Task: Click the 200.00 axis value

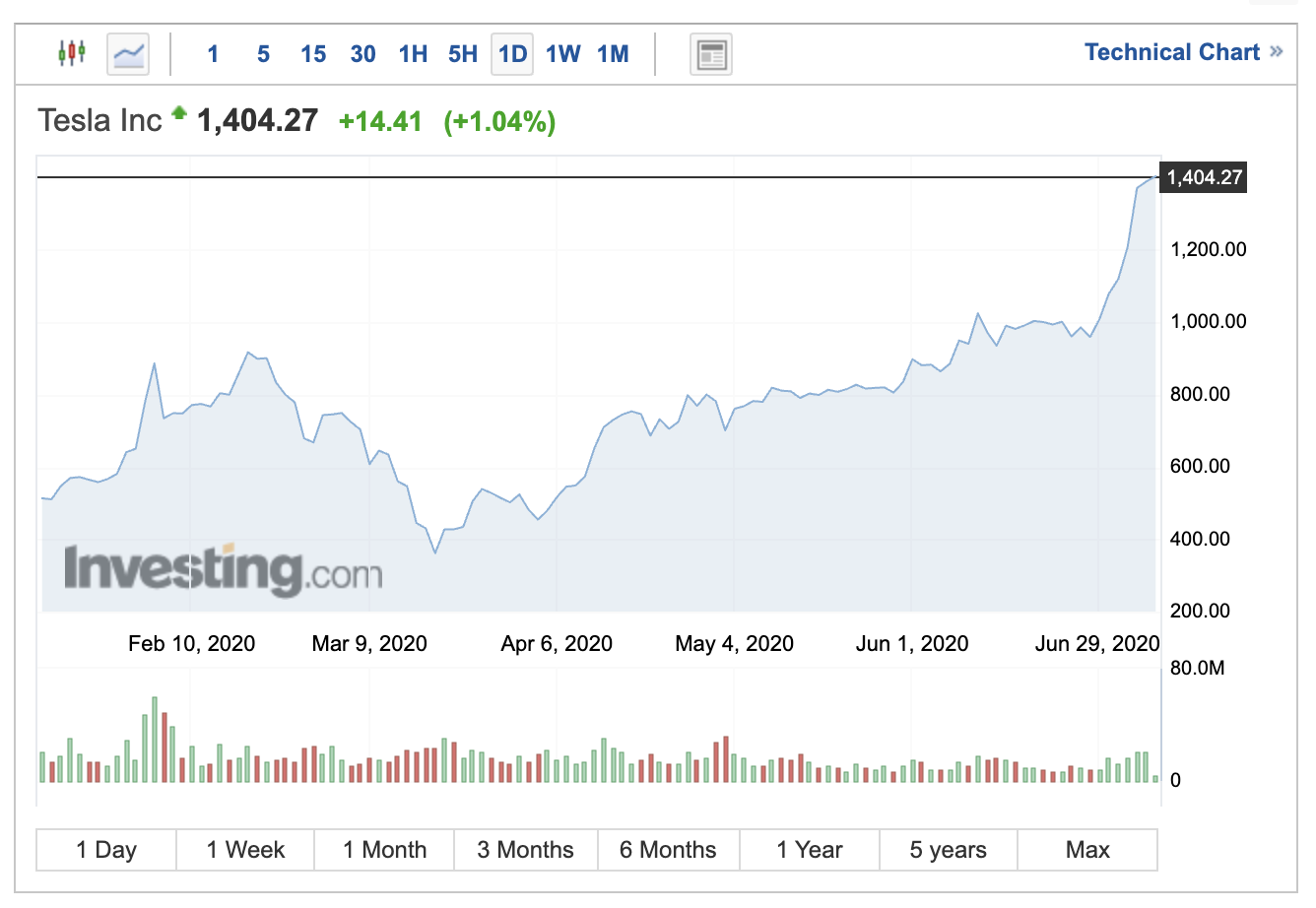Action: pos(1200,611)
